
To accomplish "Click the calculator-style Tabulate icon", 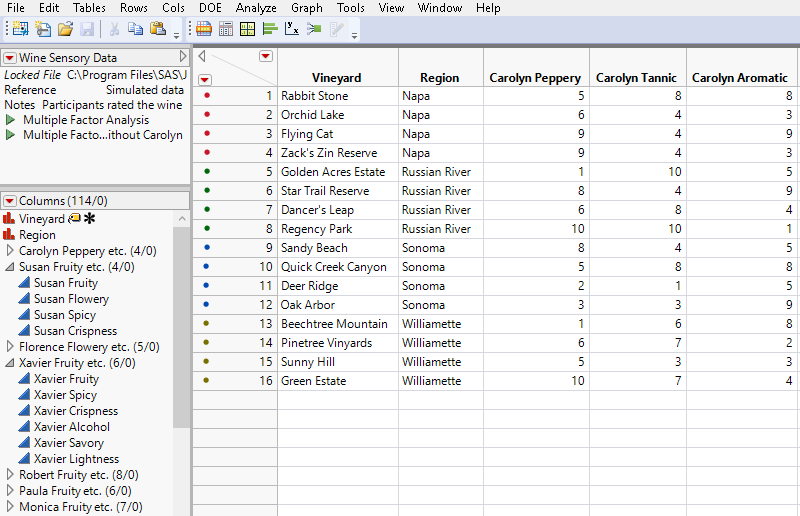I will pos(226,29).
